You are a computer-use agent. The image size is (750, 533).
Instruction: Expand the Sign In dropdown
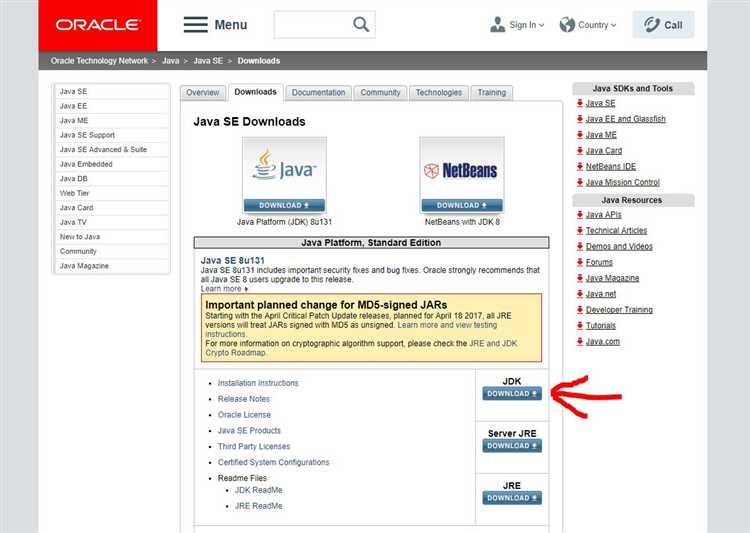541,25
